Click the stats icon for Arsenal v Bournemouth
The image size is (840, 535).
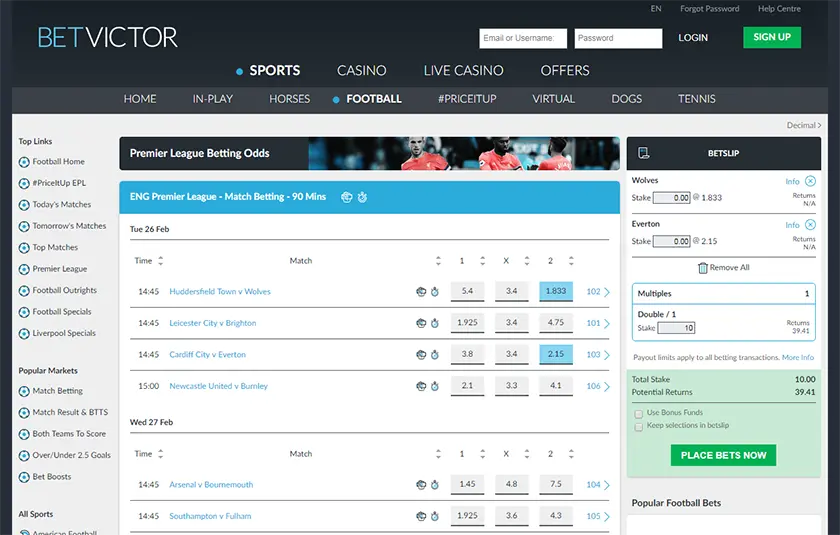point(421,485)
